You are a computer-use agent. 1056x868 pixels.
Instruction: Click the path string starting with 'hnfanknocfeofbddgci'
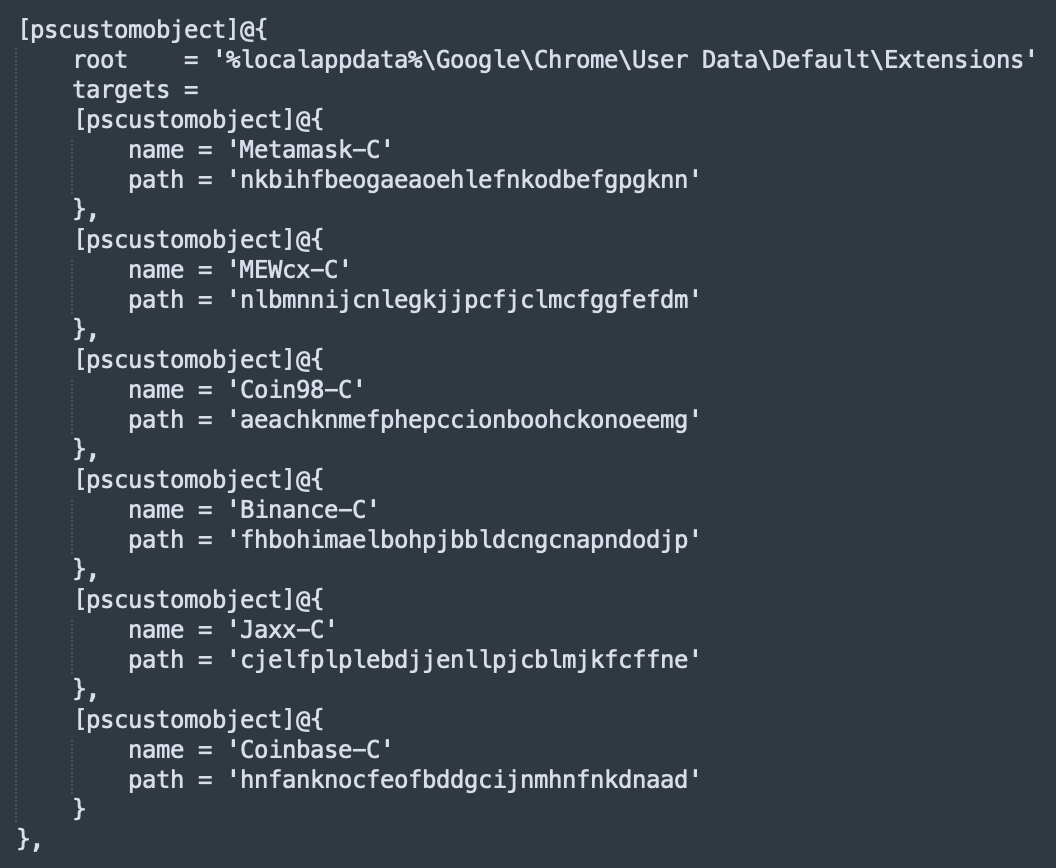pos(464,779)
